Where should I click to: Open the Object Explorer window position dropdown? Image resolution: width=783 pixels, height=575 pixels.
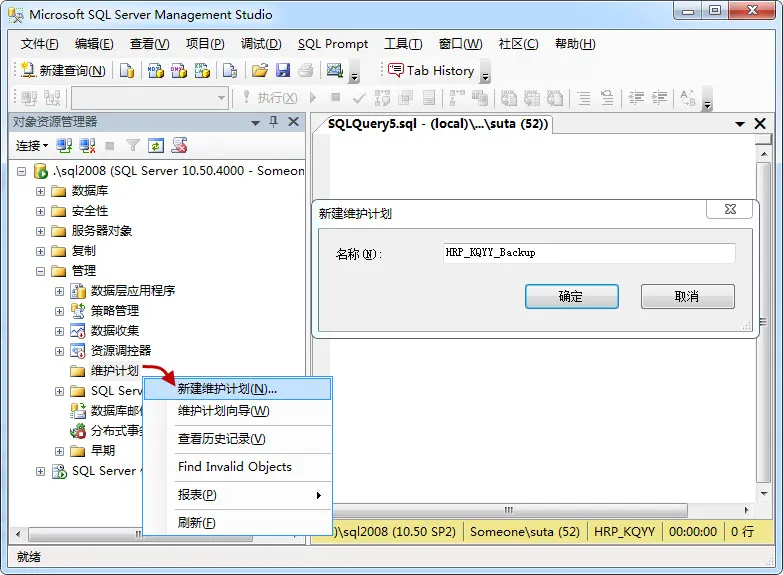click(x=256, y=122)
